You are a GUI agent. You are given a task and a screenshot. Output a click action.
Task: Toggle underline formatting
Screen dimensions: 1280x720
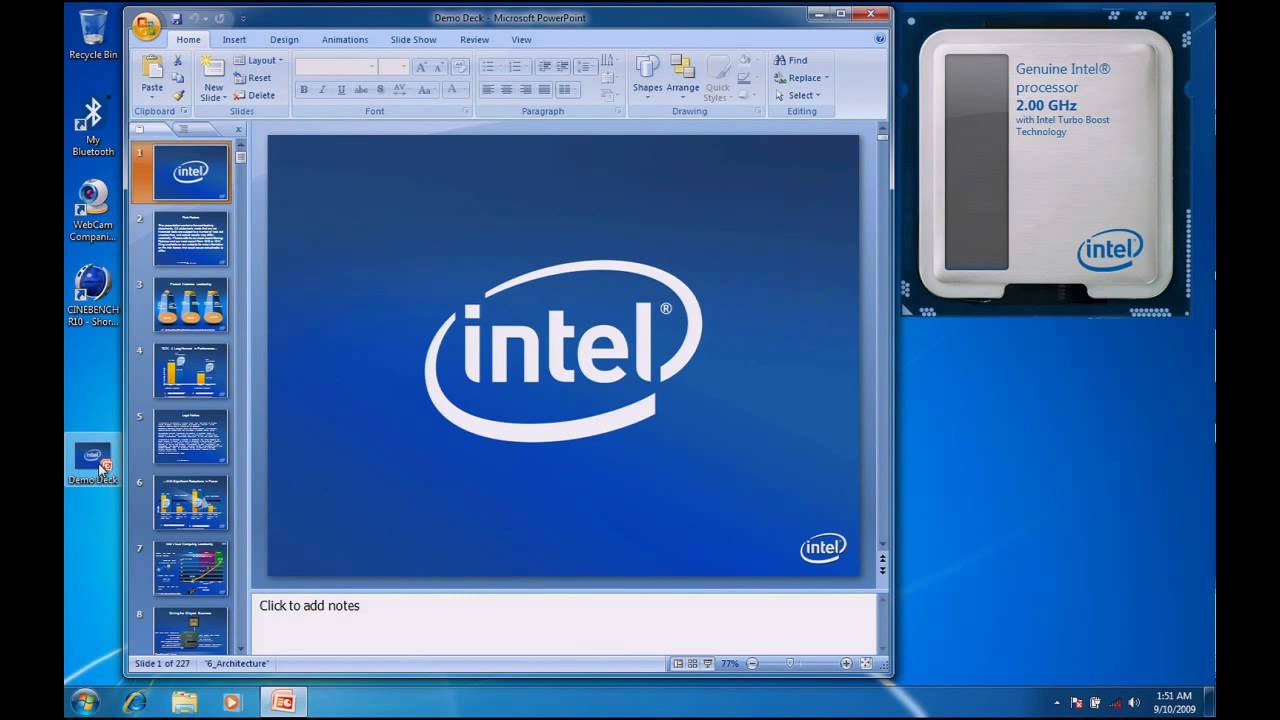tap(341, 90)
